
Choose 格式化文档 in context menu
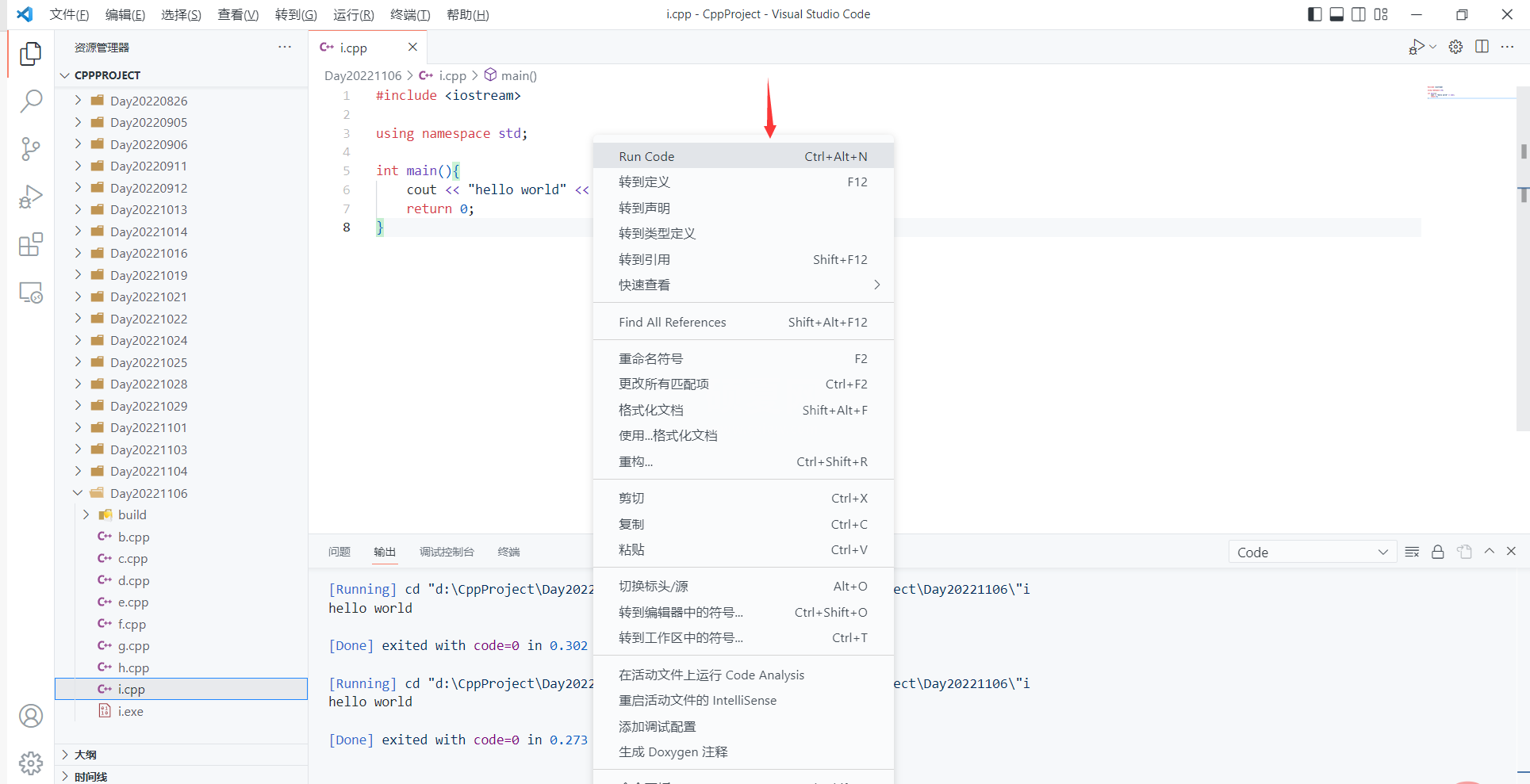pos(743,410)
